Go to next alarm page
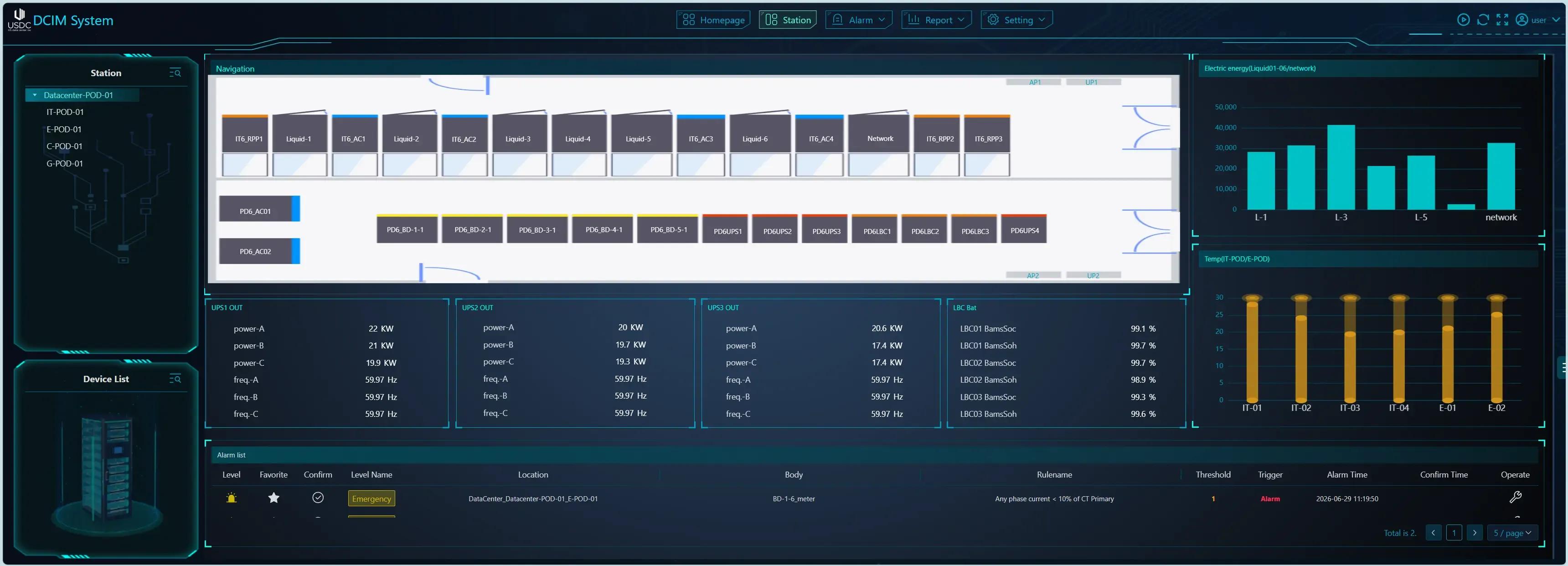The width and height of the screenshot is (1568, 566). click(1474, 533)
